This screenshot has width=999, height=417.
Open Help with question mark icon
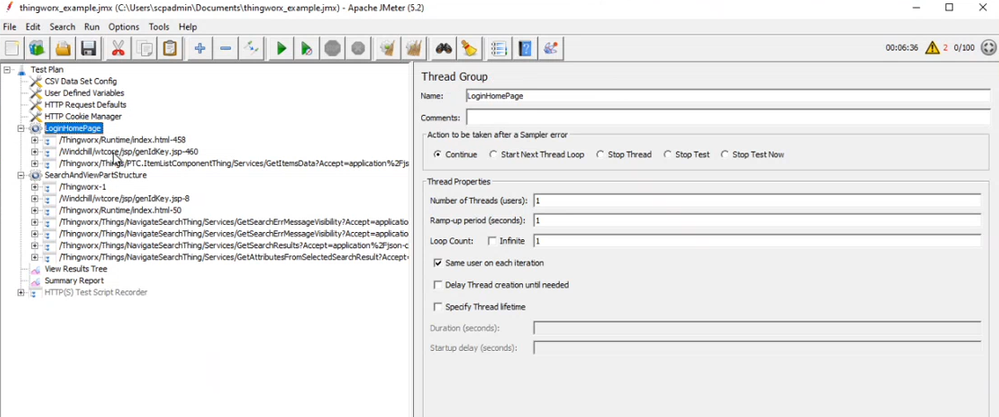[525, 48]
